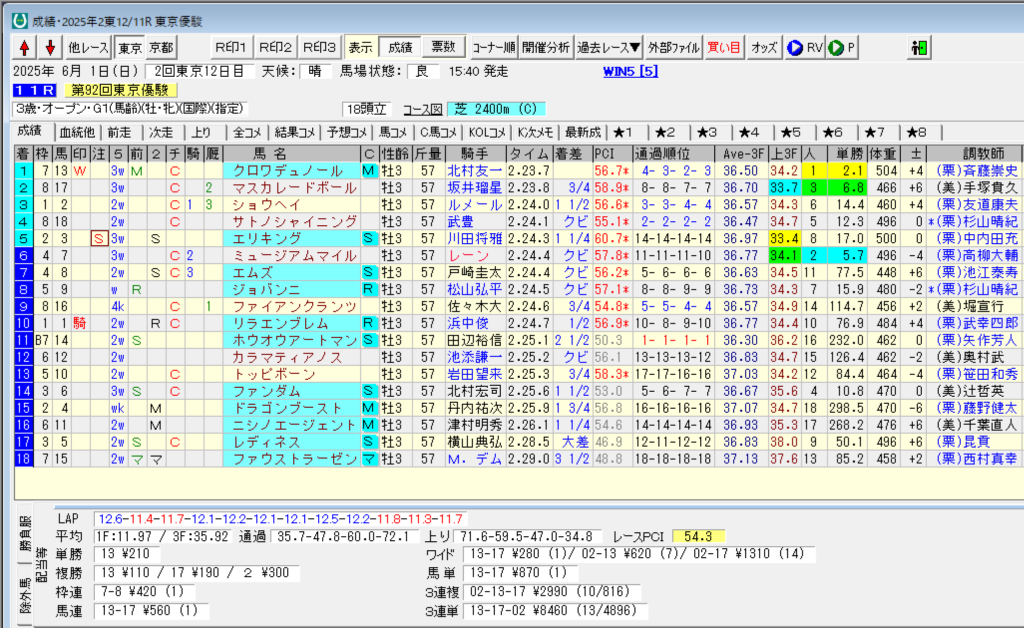The height and width of the screenshot is (628, 1024).
Task: Expand the 過去レース▼ dropdown
Action: [x=609, y=48]
